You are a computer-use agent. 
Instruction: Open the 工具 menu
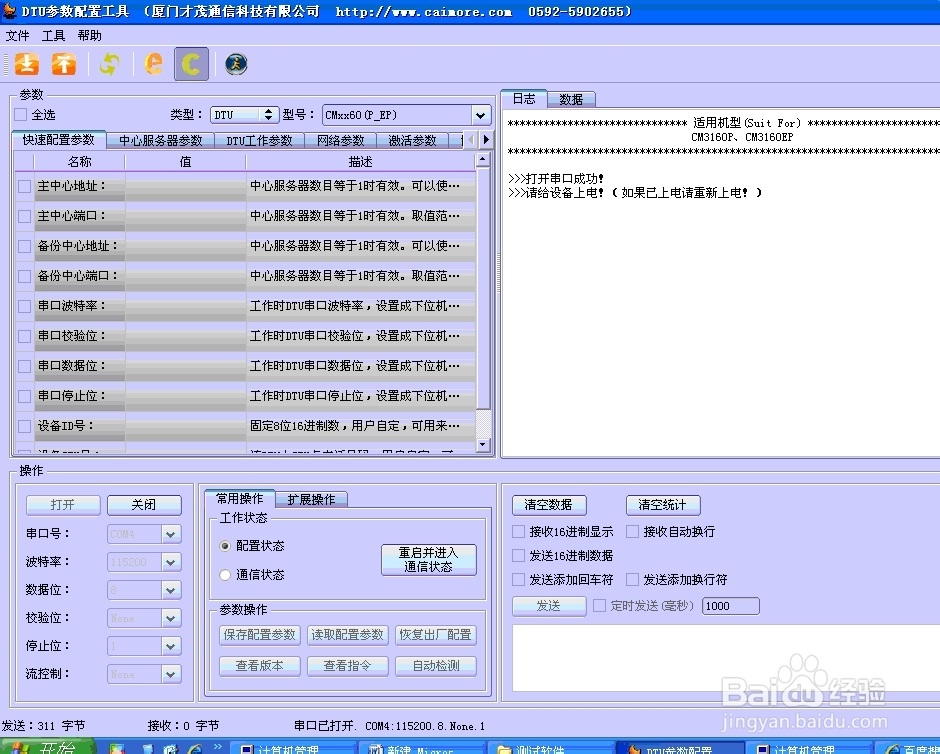53,36
